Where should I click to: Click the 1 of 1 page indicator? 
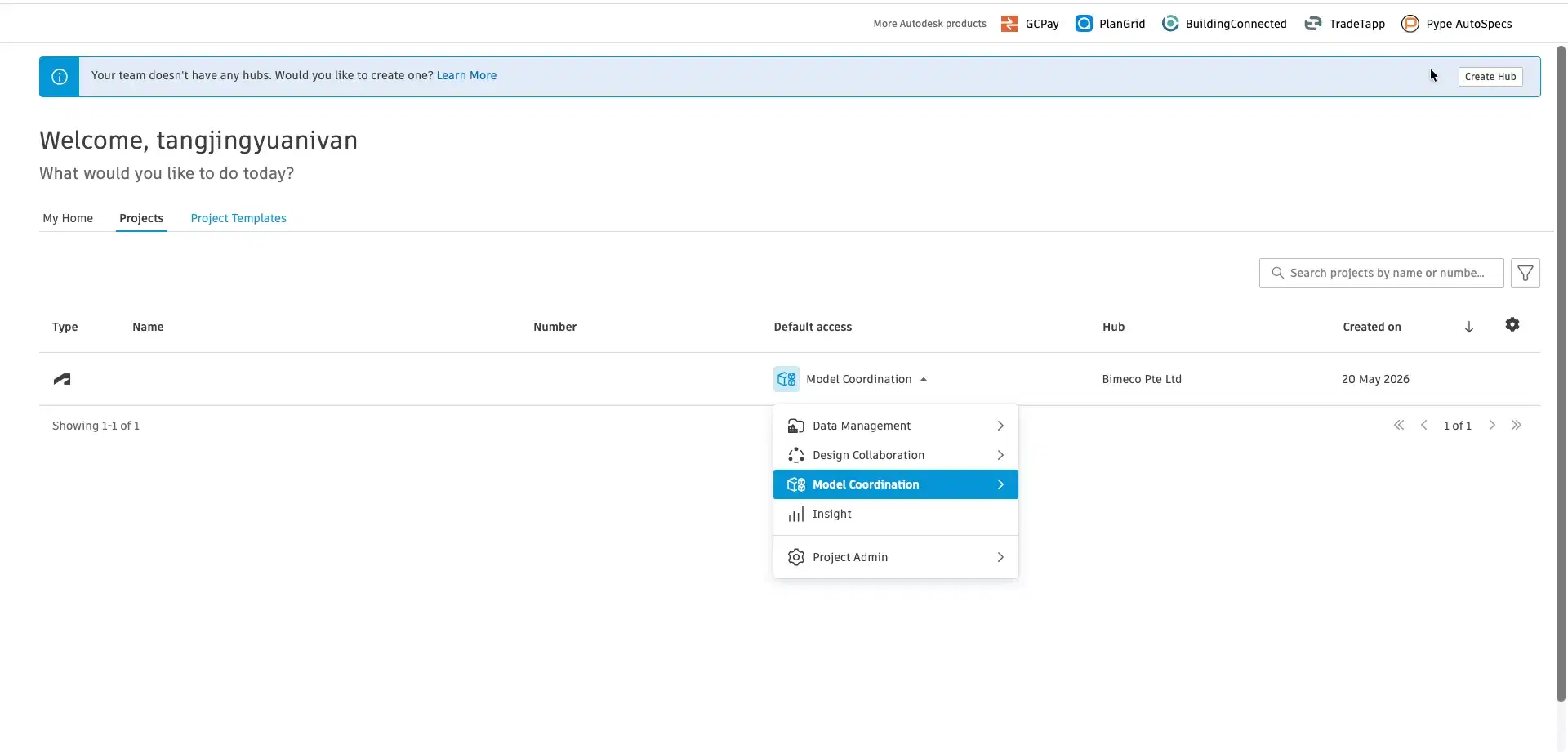(x=1457, y=426)
